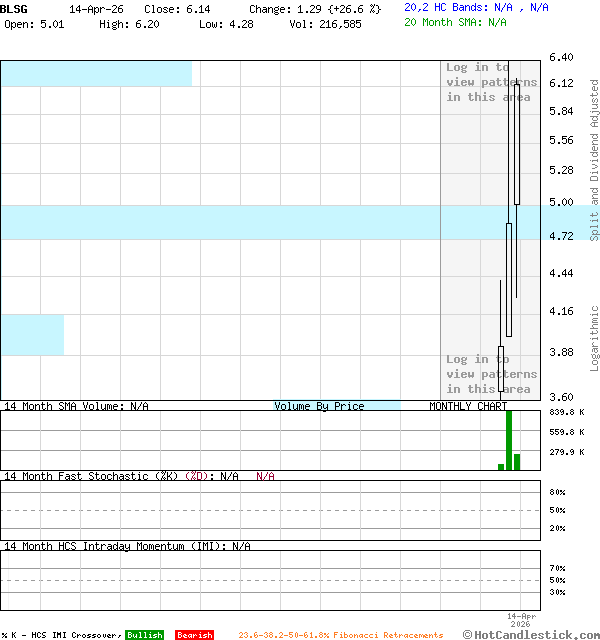Screen dimensions: 600x640
Task: Select the Volume By Price label
Action: pyautogui.click(x=319, y=406)
